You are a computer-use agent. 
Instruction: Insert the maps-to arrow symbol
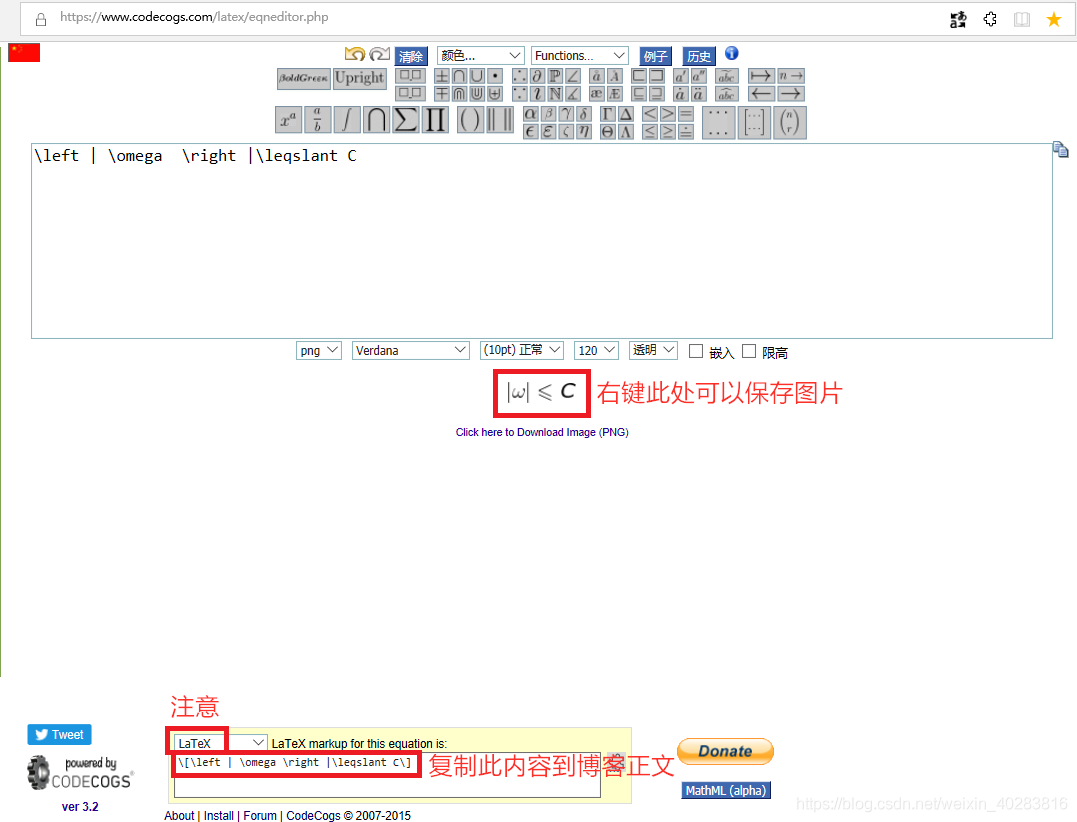(x=761, y=76)
